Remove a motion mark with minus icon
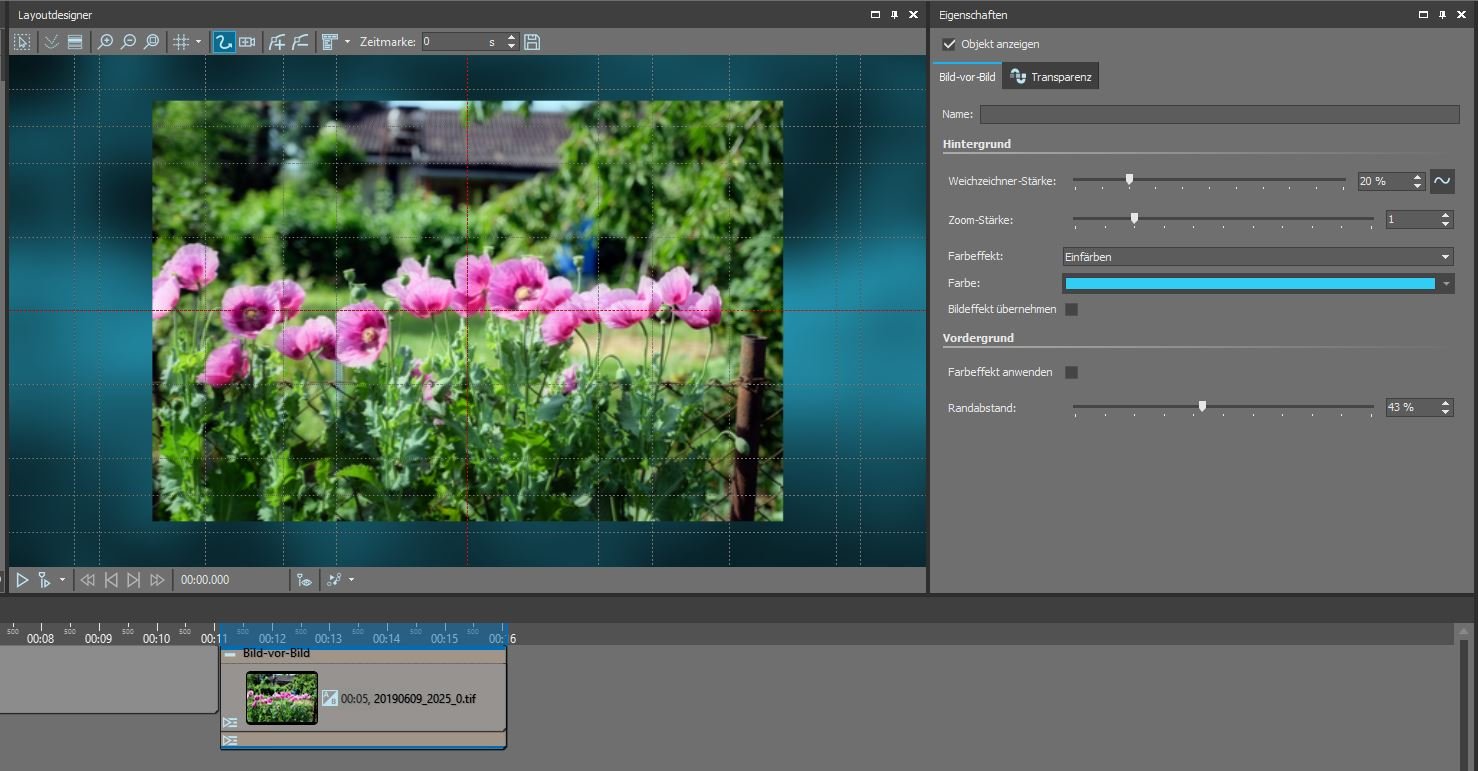Viewport: 1478px width, 771px height. tap(300, 42)
